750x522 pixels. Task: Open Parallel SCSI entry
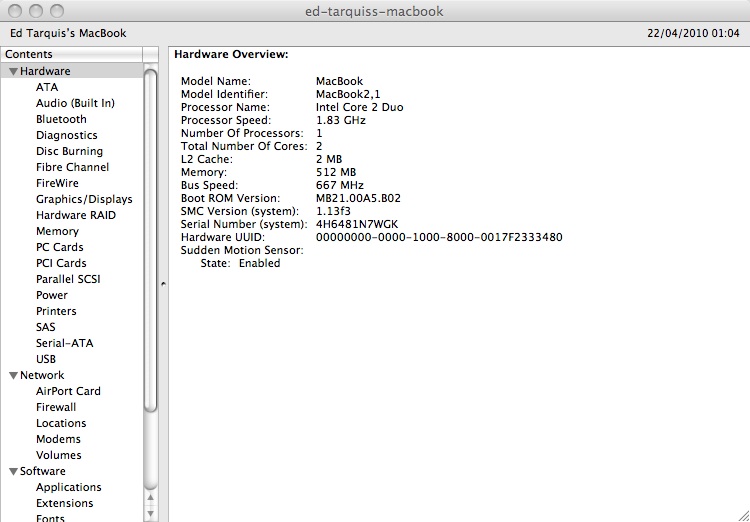68,279
